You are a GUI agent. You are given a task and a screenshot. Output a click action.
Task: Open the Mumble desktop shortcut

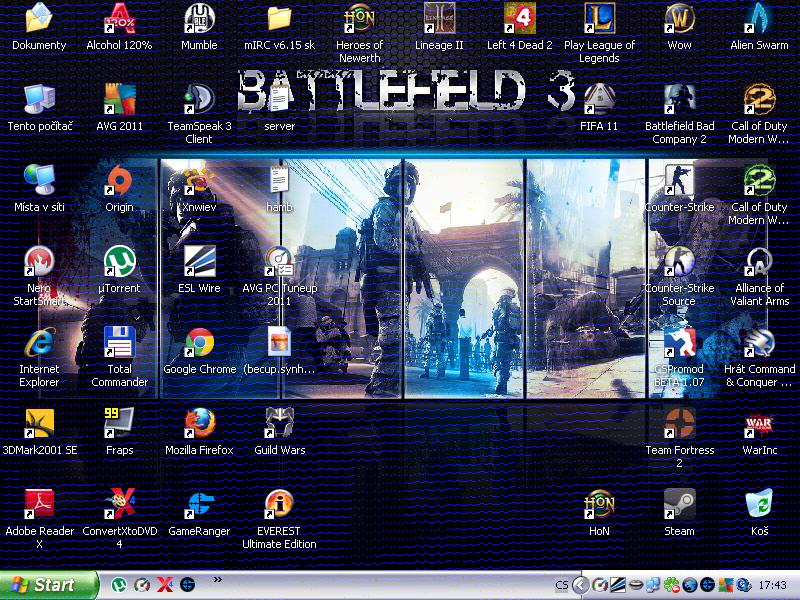pyautogui.click(x=199, y=19)
